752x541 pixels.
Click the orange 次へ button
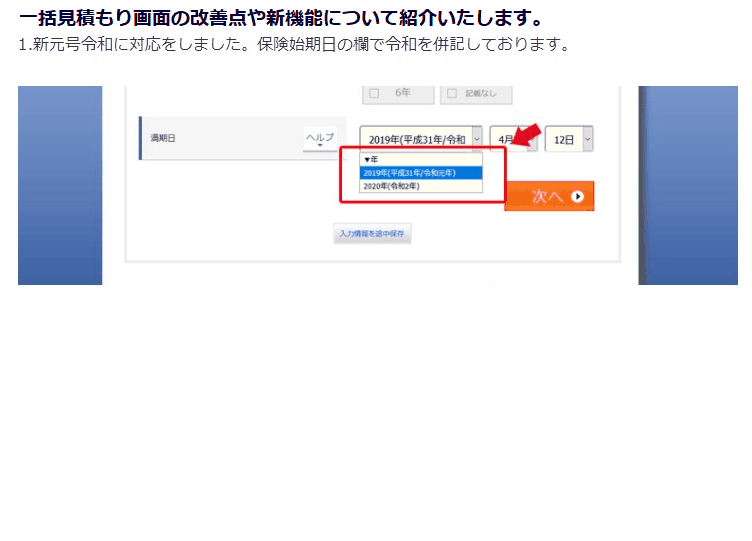point(549,196)
